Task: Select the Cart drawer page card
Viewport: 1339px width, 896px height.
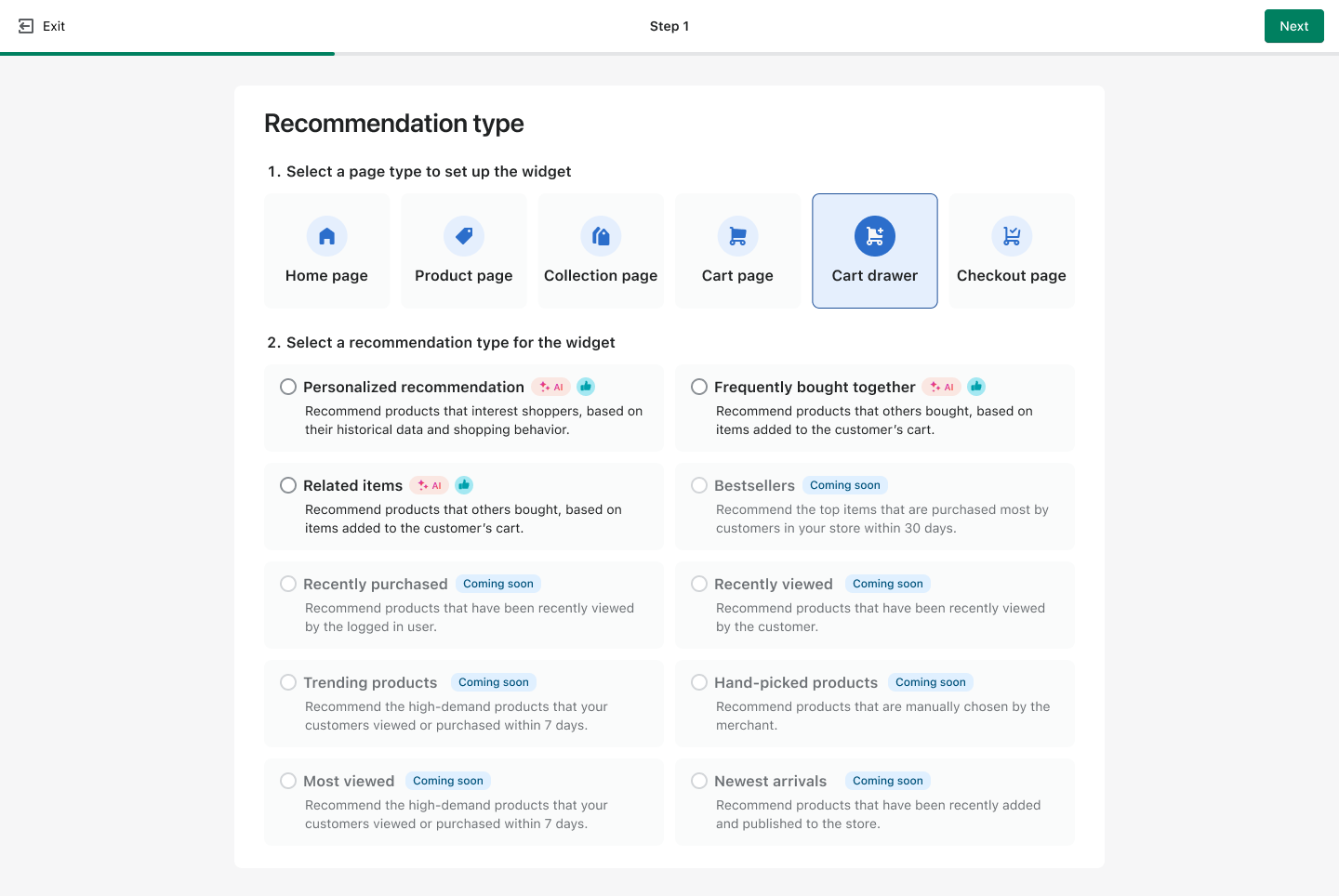Action: point(874,251)
